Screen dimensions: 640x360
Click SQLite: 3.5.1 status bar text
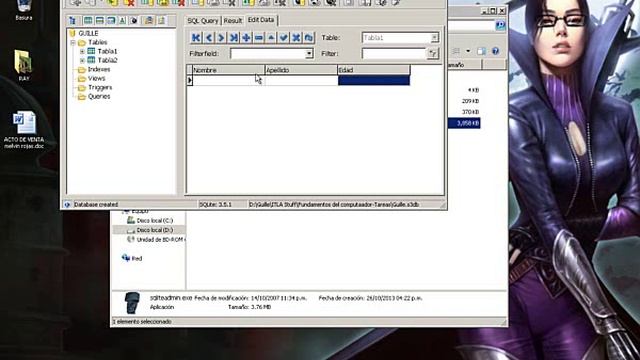click(215, 204)
